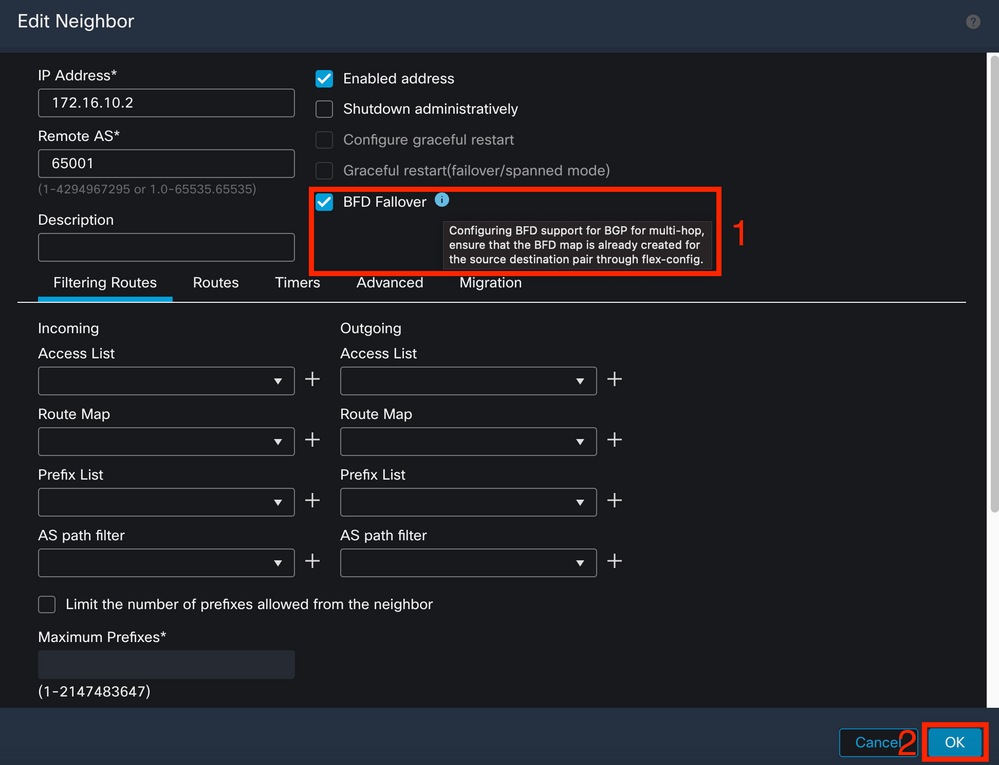Screen dimensions: 999x765
Task: Click the info icon next to BFD Failover
Action: (x=441, y=200)
